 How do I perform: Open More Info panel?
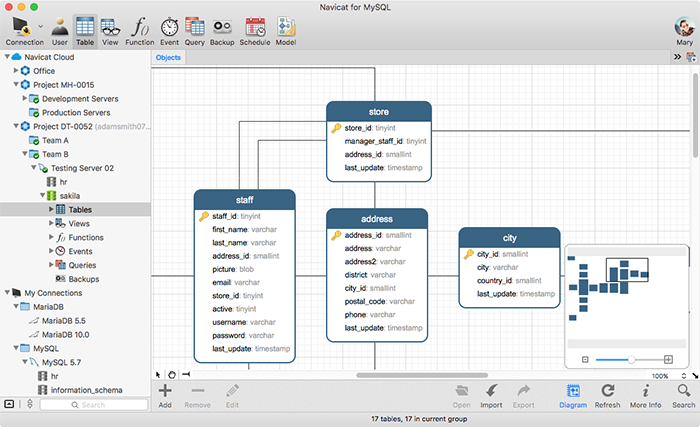coord(646,396)
